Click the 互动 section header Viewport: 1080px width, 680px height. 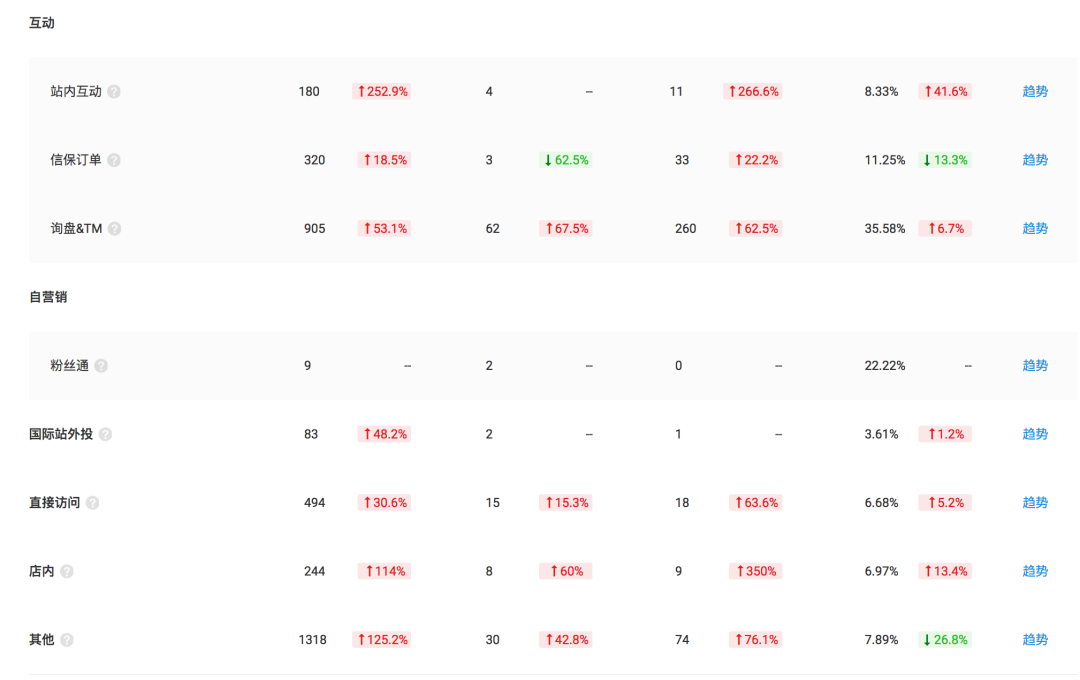click(x=42, y=23)
